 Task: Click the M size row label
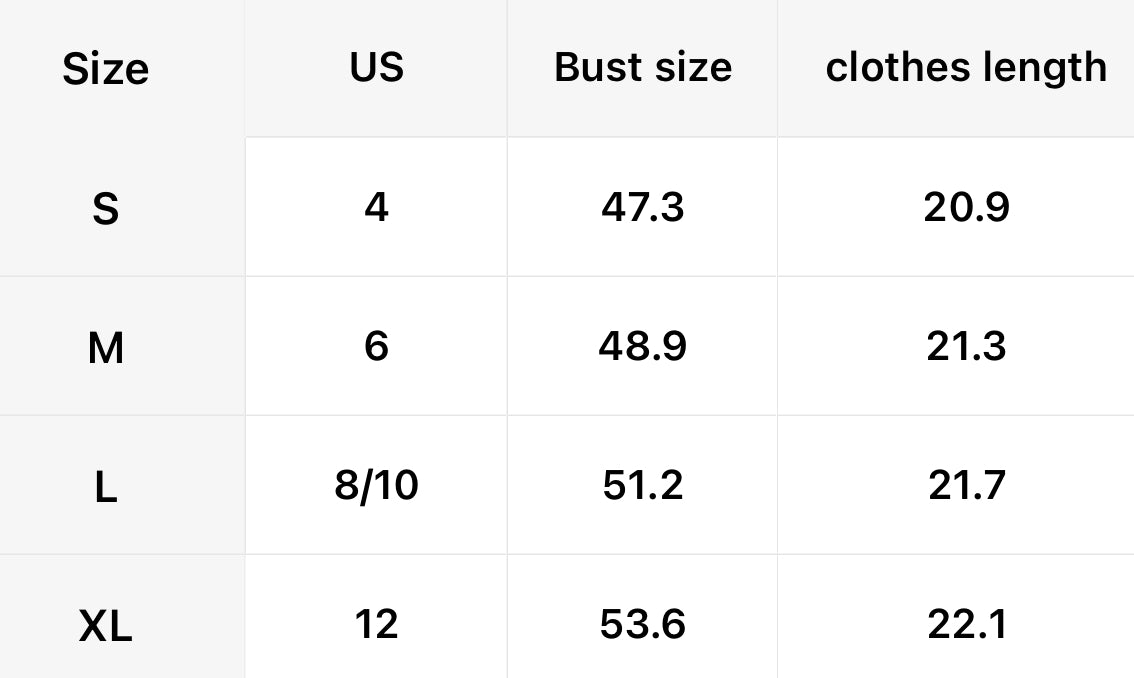pyautogui.click(x=105, y=348)
